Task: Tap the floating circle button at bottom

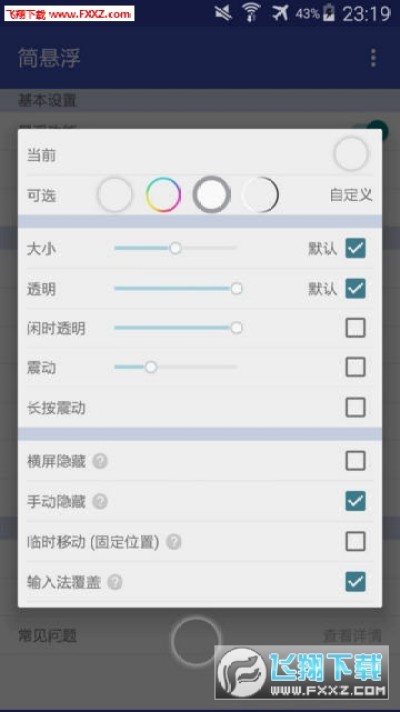Action: point(196,641)
